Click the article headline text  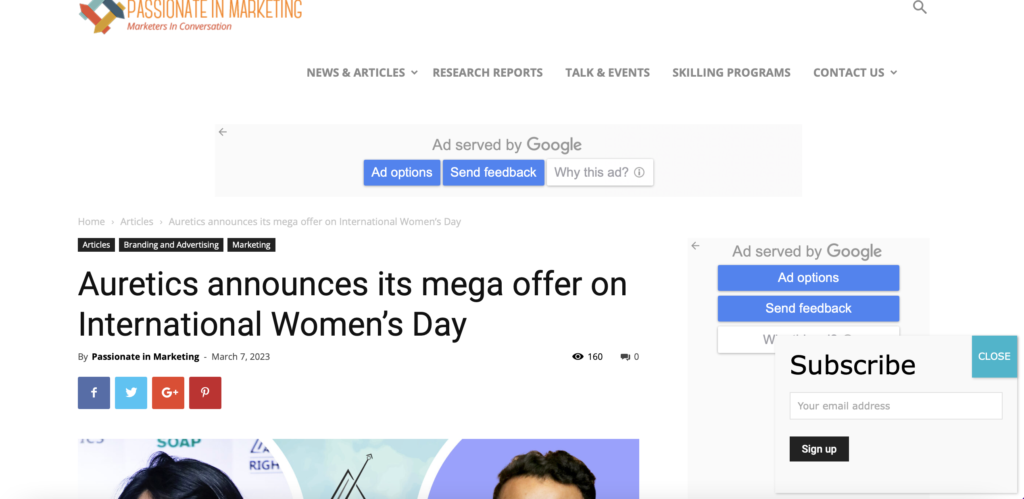click(353, 304)
